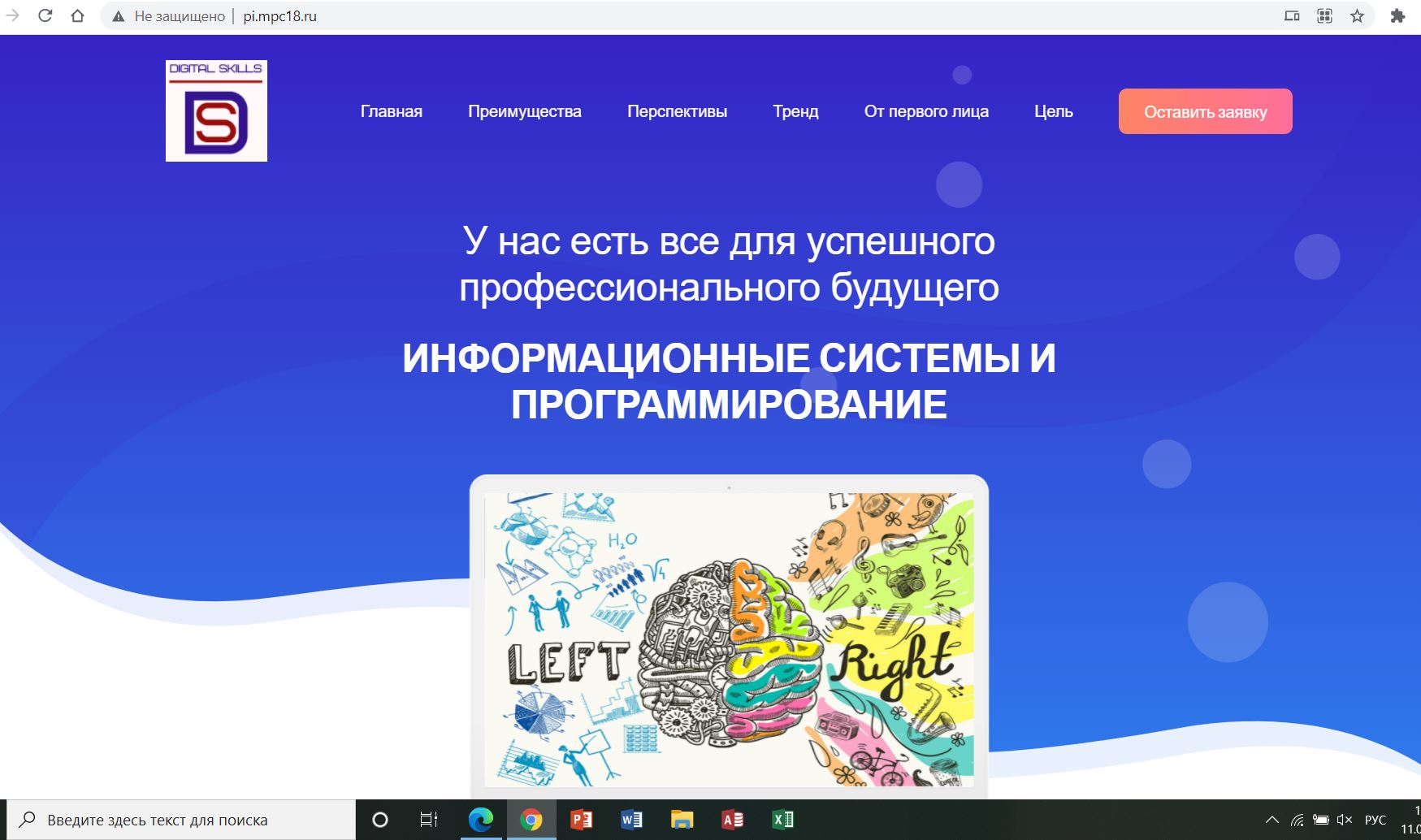Click the Digital Skills logo
Viewport: 1421px width, 840px height.
(216, 110)
